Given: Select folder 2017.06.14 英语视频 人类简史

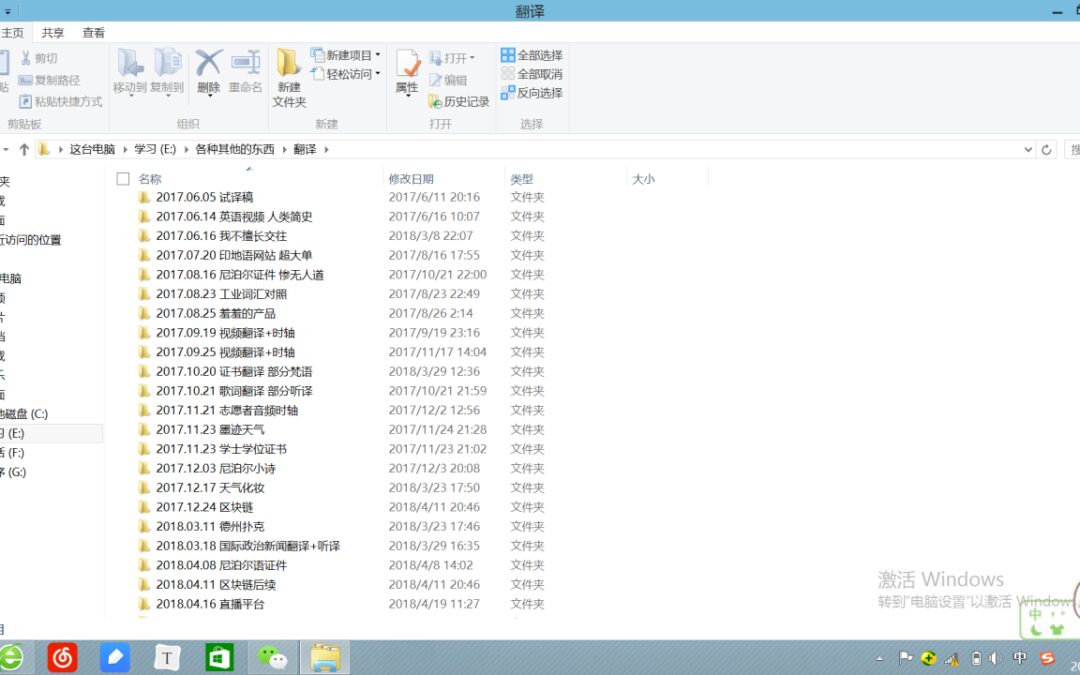Looking at the screenshot, I should 234,216.
